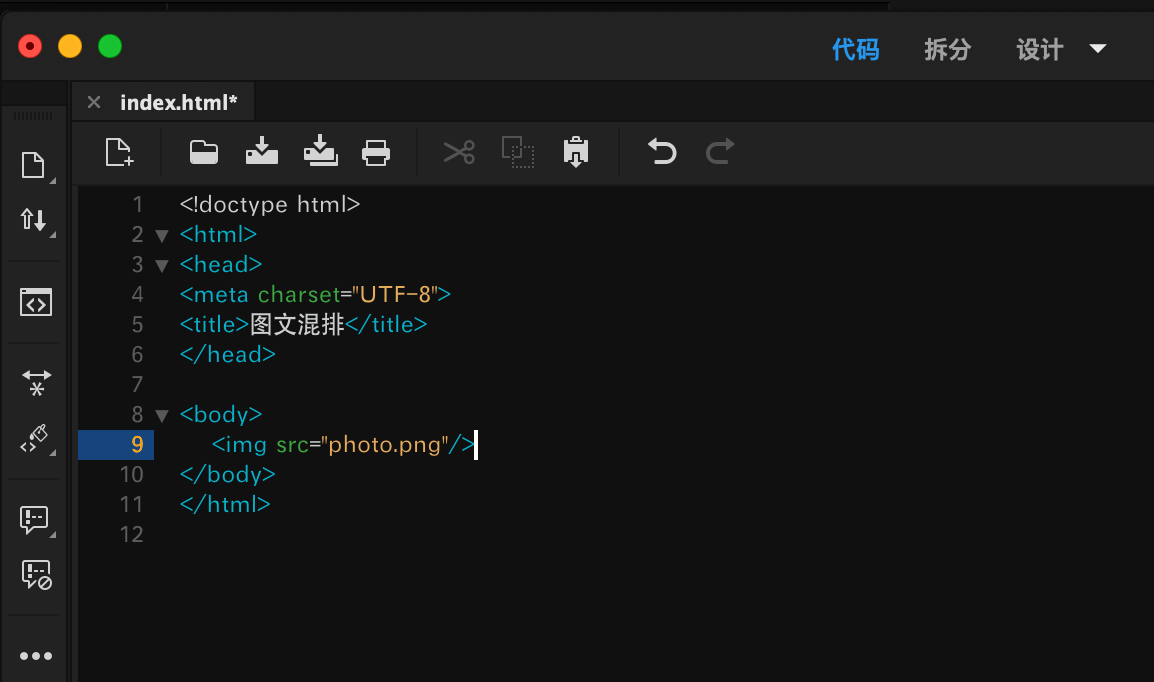Print the code with the printer icon

376,152
